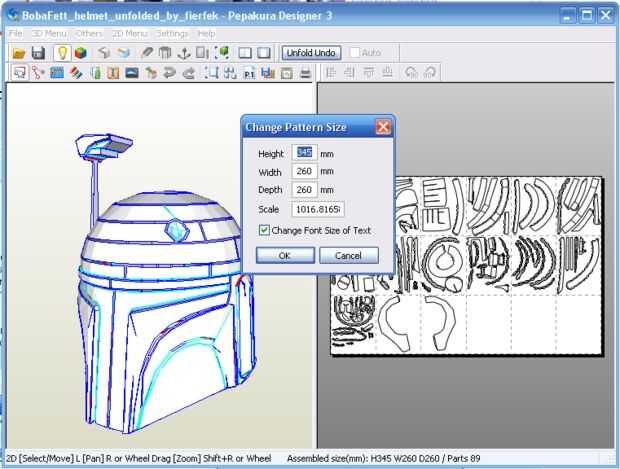Click the multicolored cube texture icon
The height and width of the screenshot is (469, 620).
point(81,53)
